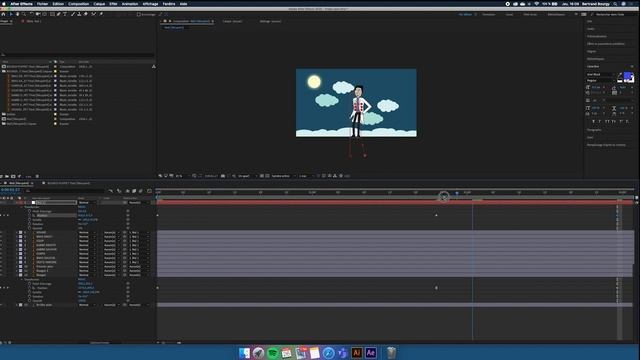This screenshot has height=360, width=640.
Task: Open the Arial Black font family dropdown
Action: pyautogui.click(x=600, y=75)
